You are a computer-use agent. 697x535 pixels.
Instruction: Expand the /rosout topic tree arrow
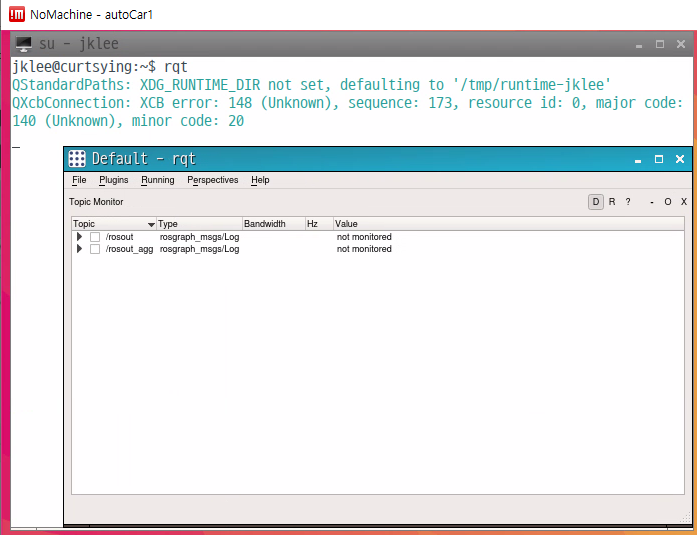click(80, 237)
